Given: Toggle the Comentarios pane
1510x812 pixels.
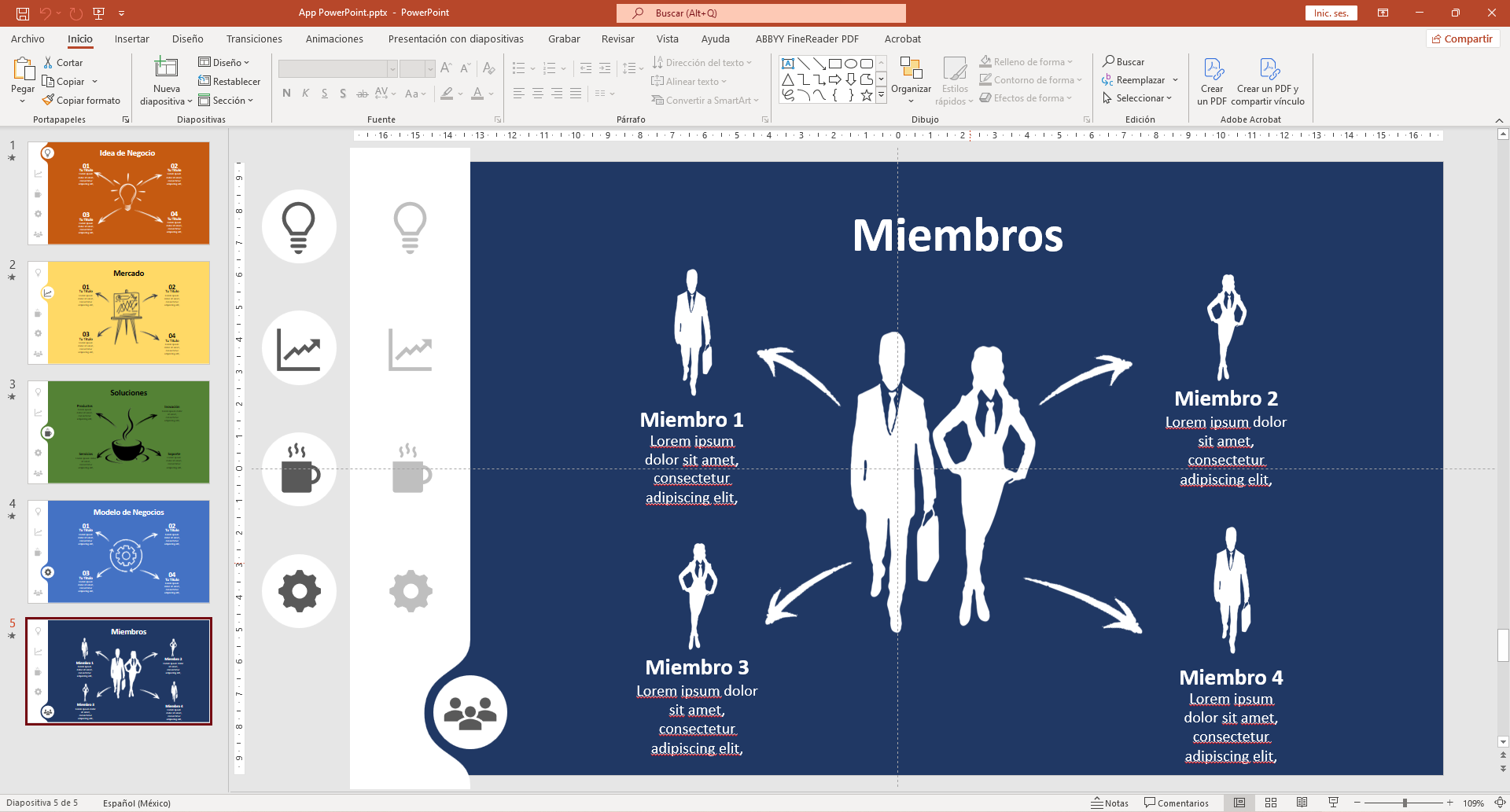Looking at the screenshot, I should (1177, 803).
